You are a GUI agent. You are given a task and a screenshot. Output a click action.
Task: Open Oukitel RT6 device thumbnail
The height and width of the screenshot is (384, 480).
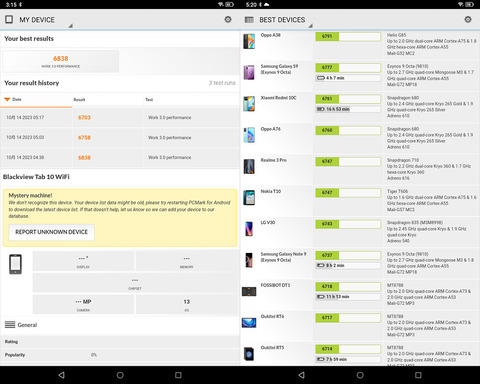tap(249, 323)
